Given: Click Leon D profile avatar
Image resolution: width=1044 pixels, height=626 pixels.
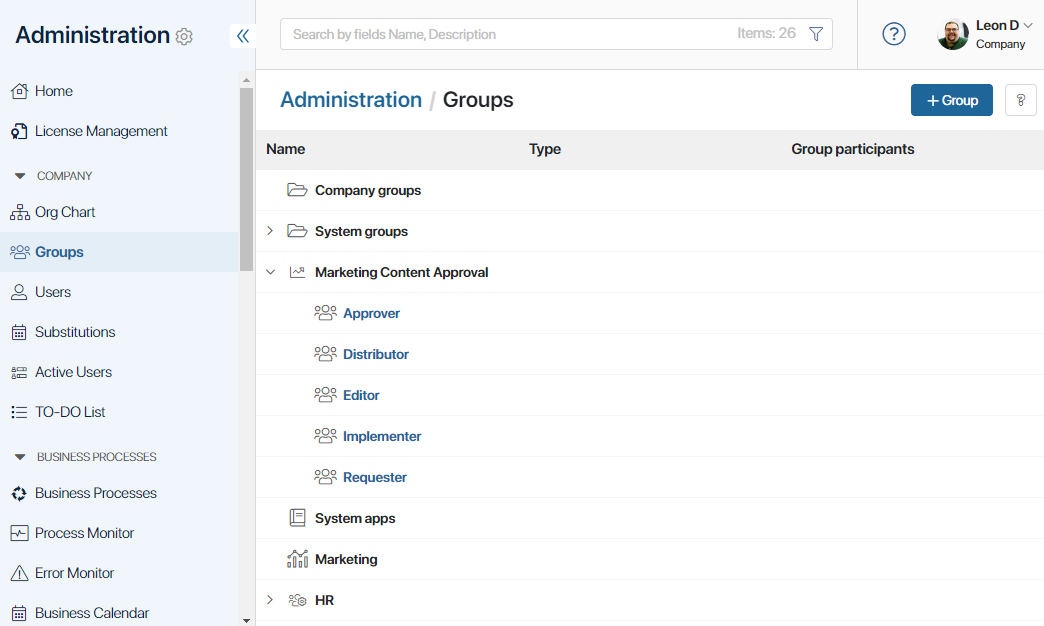Looking at the screenshot, I should [953, 35].
